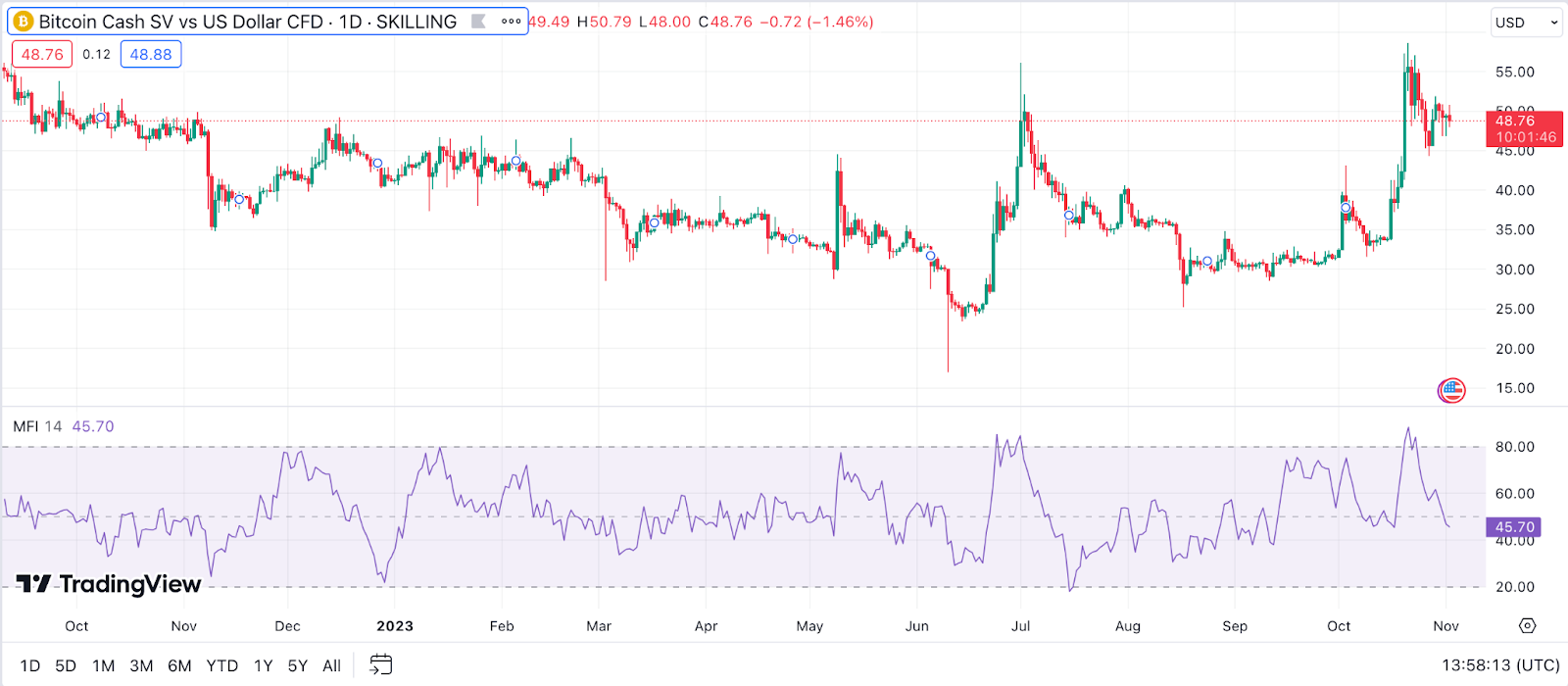Select the 6M time range
The height and width of the screenshot is (686, 1568).
[x=179, y=666]
